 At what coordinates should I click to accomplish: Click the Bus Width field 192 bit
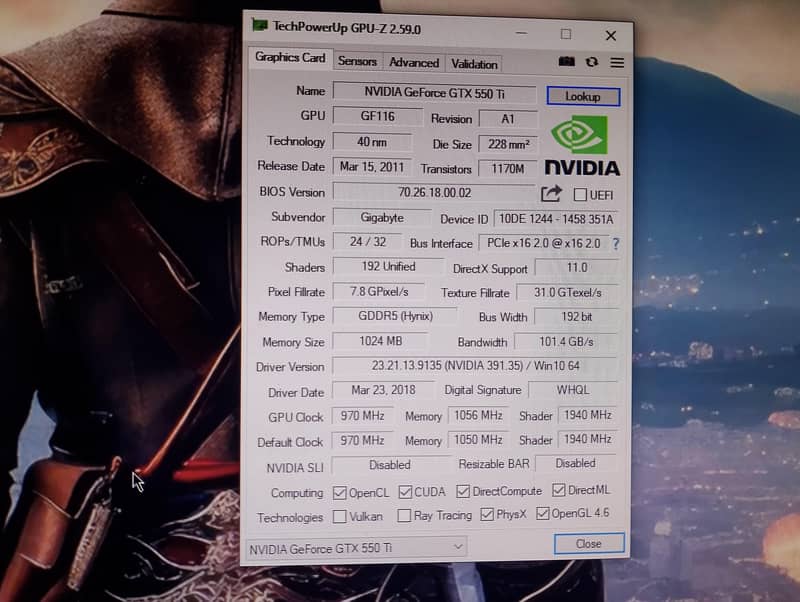tap(577, 317)
